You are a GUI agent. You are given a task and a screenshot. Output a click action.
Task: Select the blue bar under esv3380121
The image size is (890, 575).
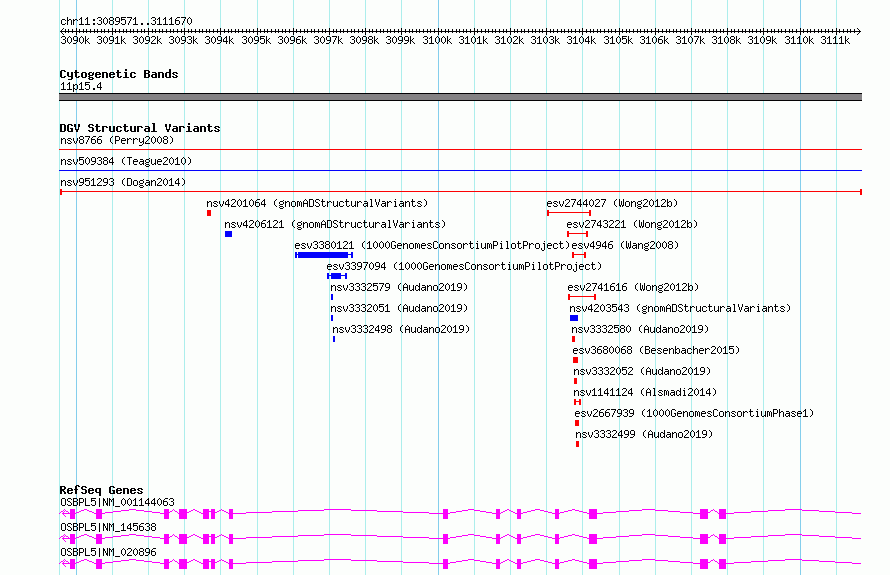tap(324, 255)
